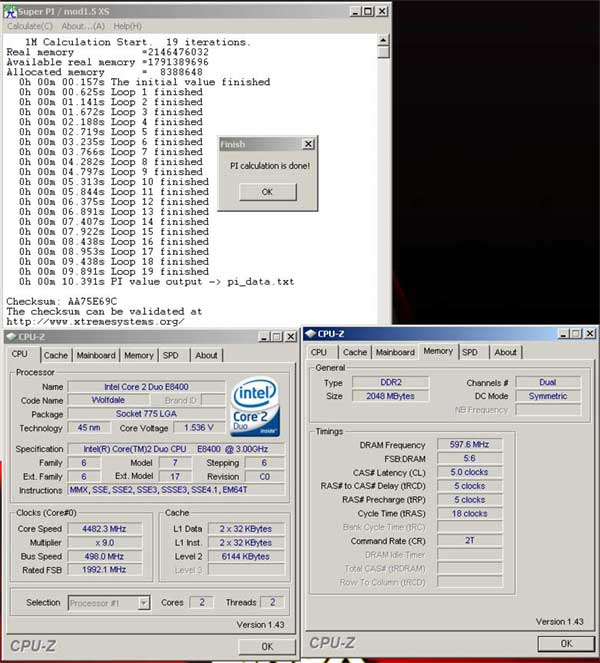Click the CPU-Z icon in left window title bar
The image size is (600, 663).
point(11,337)
